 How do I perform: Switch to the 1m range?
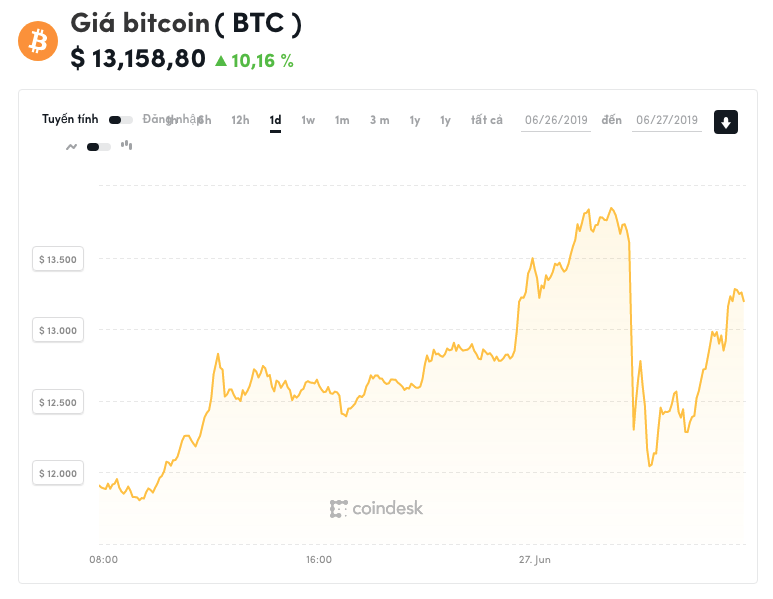pos(342,120)
